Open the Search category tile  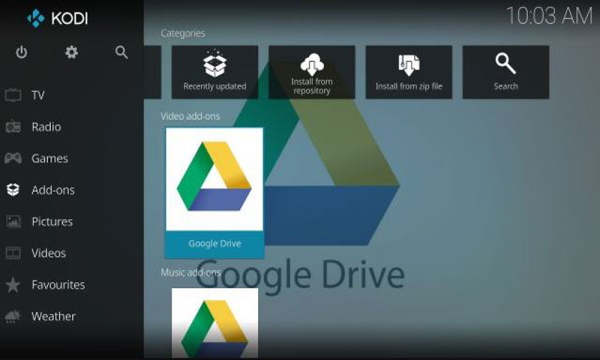coord(506,72)
